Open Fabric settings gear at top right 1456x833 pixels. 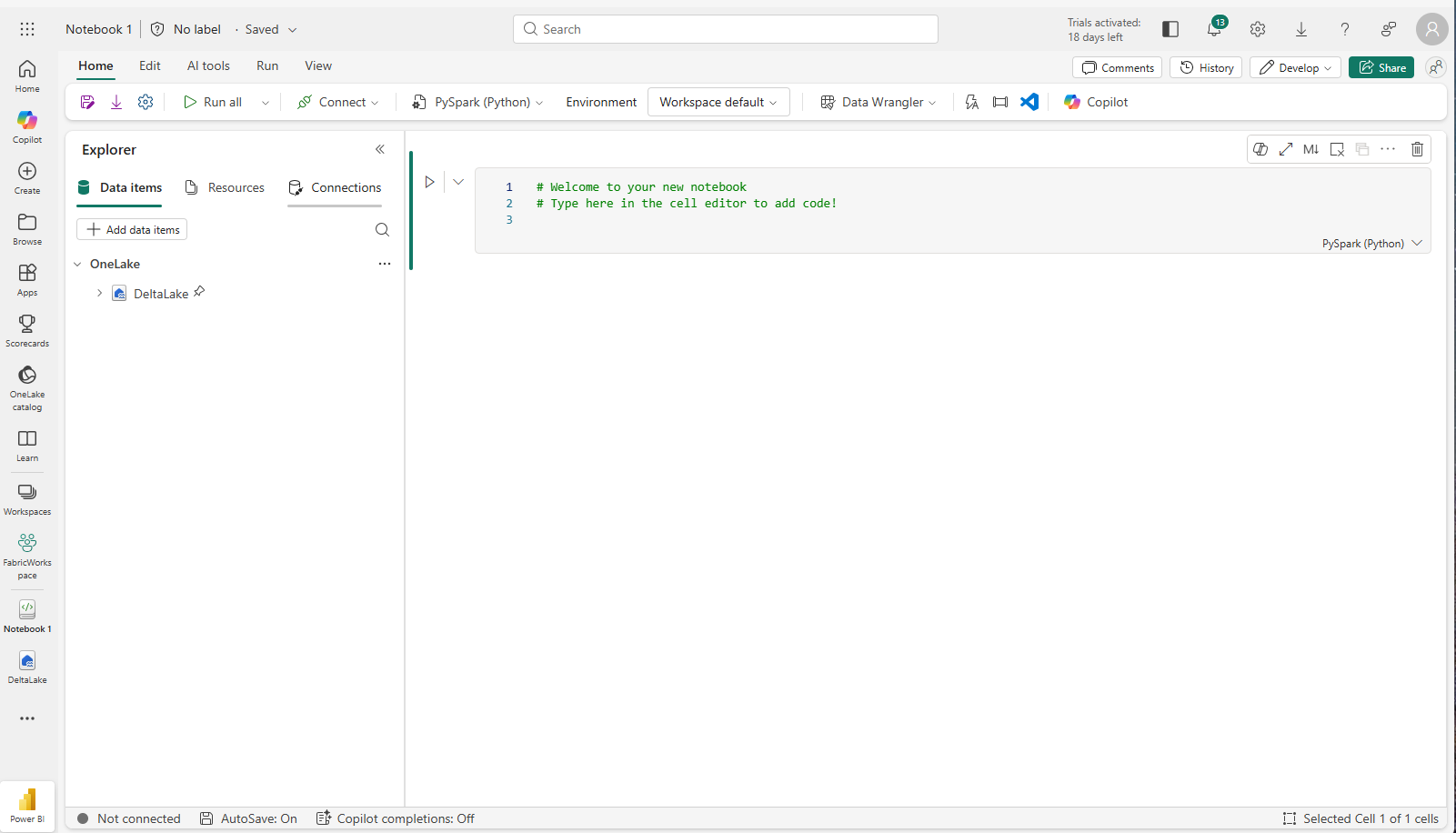[x=1258, y=29]
